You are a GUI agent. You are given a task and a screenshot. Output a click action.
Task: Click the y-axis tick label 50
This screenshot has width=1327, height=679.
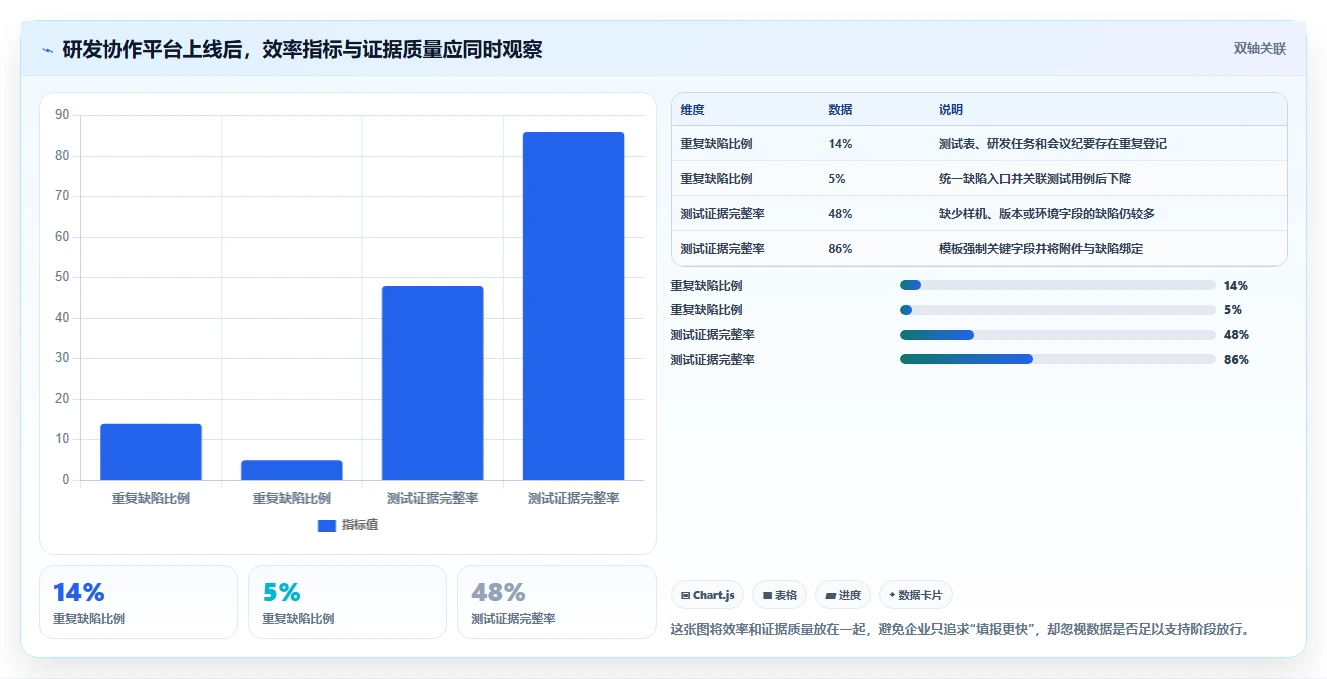(62, 277)
